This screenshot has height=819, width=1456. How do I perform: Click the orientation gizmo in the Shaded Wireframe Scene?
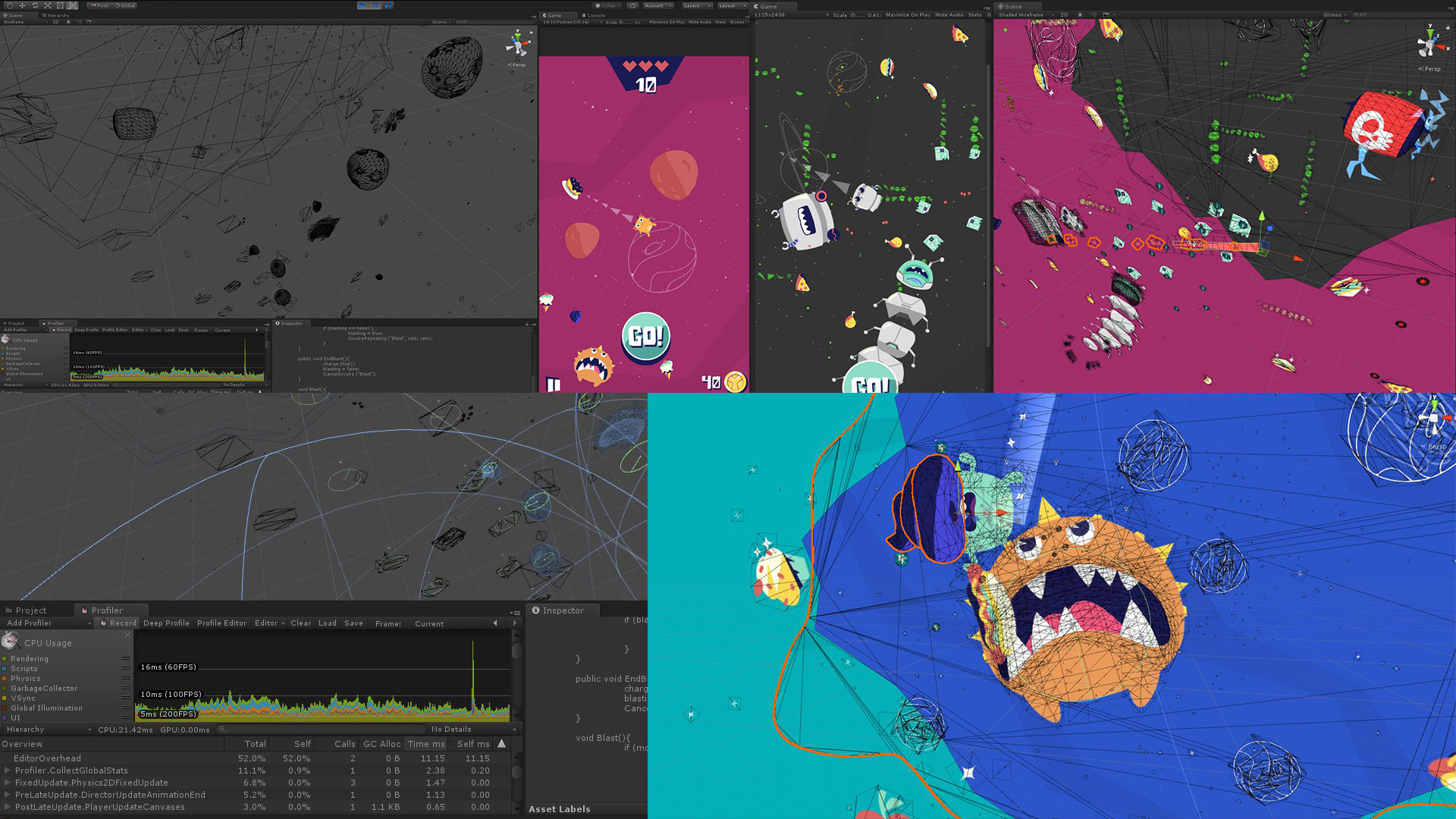coord(1430,42)
